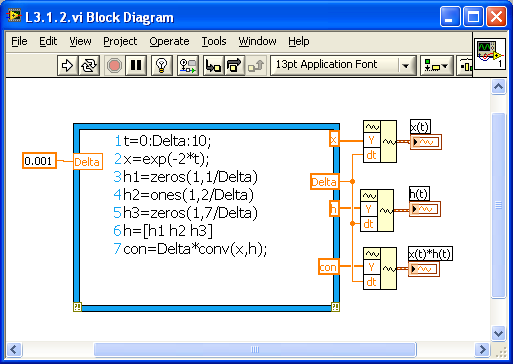Click the Abort Execution stop button
The image size is (513, 364).
pos(115,65)
